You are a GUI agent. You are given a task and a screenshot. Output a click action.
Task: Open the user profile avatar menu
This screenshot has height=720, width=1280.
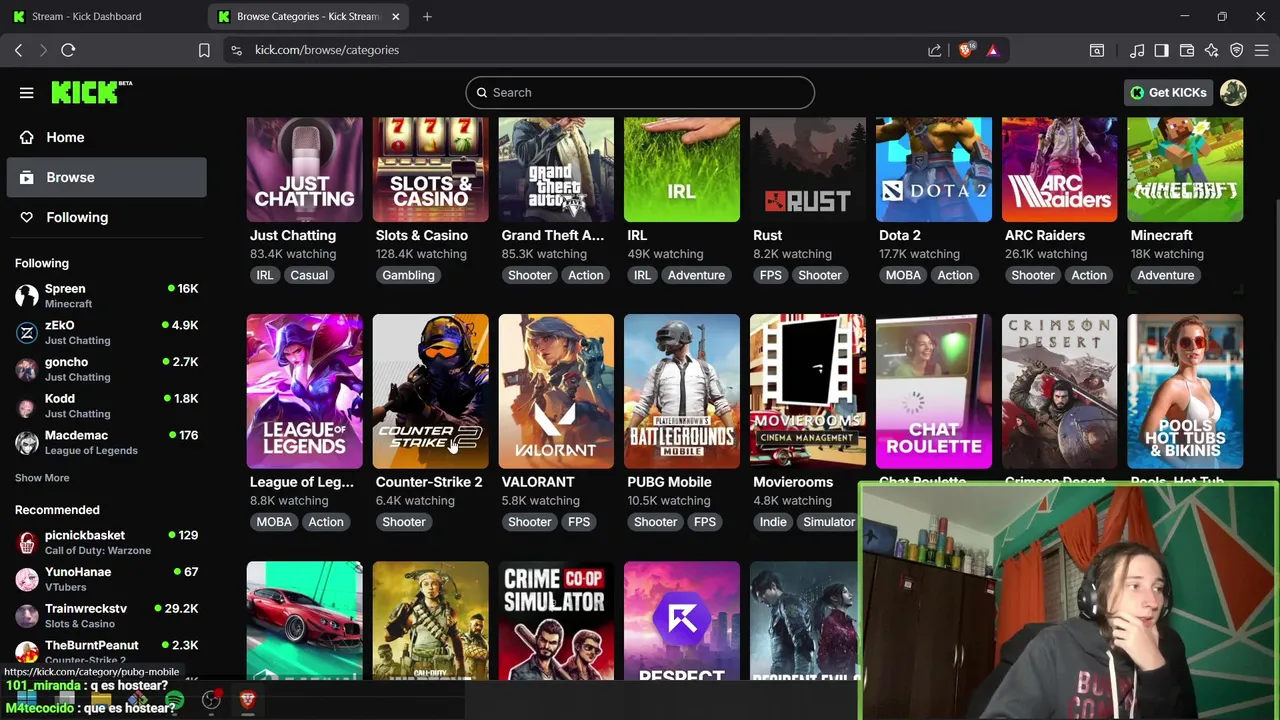(x=1233, y=92)
